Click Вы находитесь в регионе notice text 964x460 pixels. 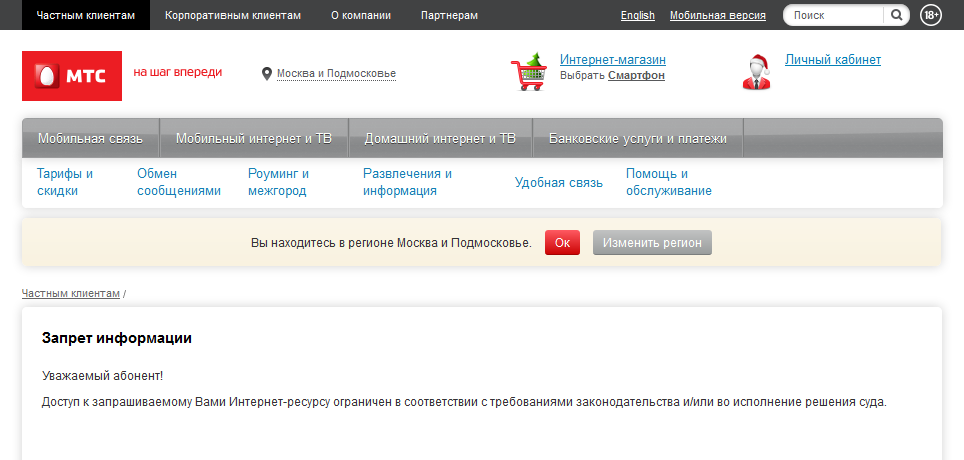point(392,242)
